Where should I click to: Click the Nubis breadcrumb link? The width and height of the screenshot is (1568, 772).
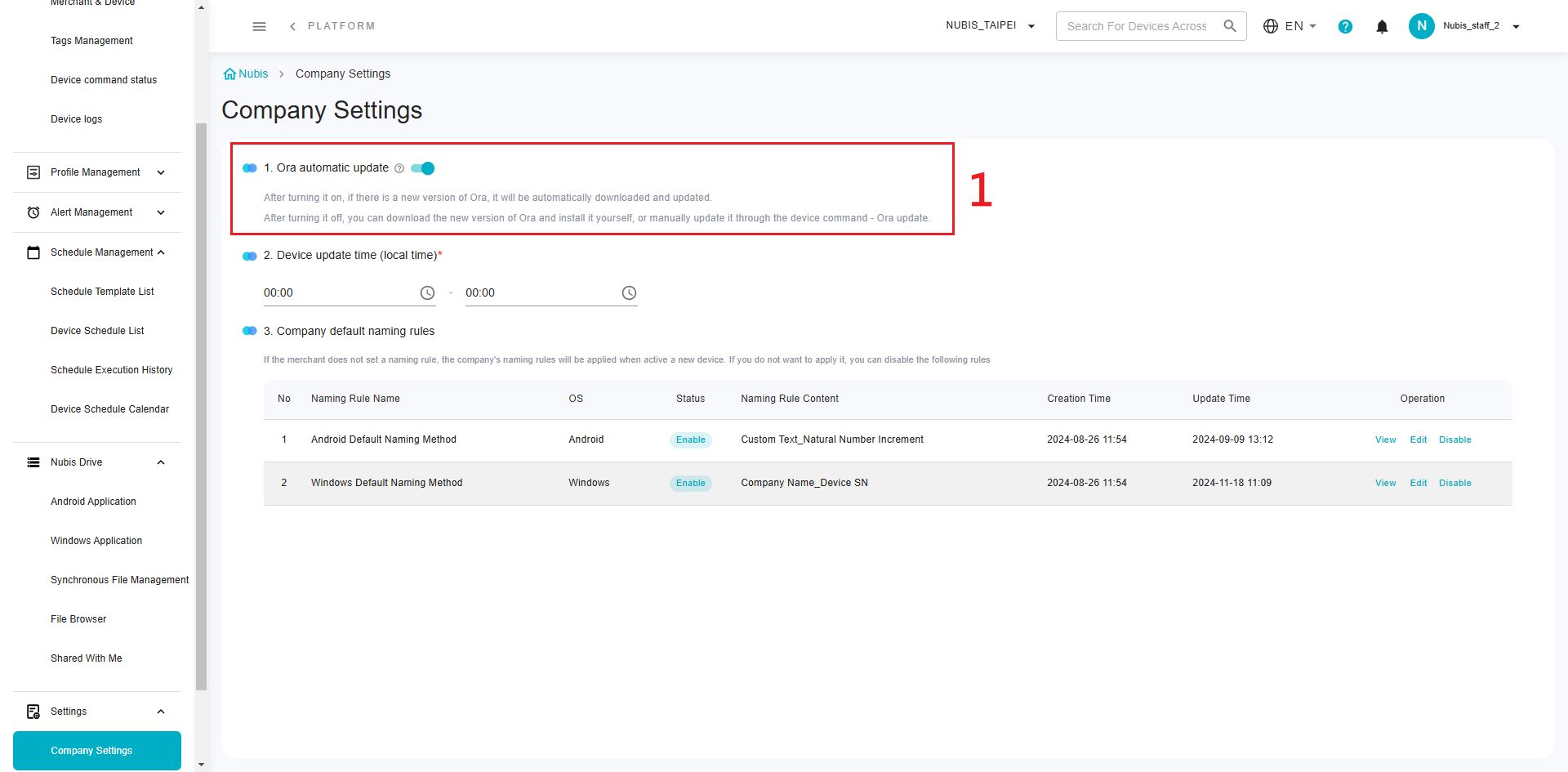pos(253,74)
